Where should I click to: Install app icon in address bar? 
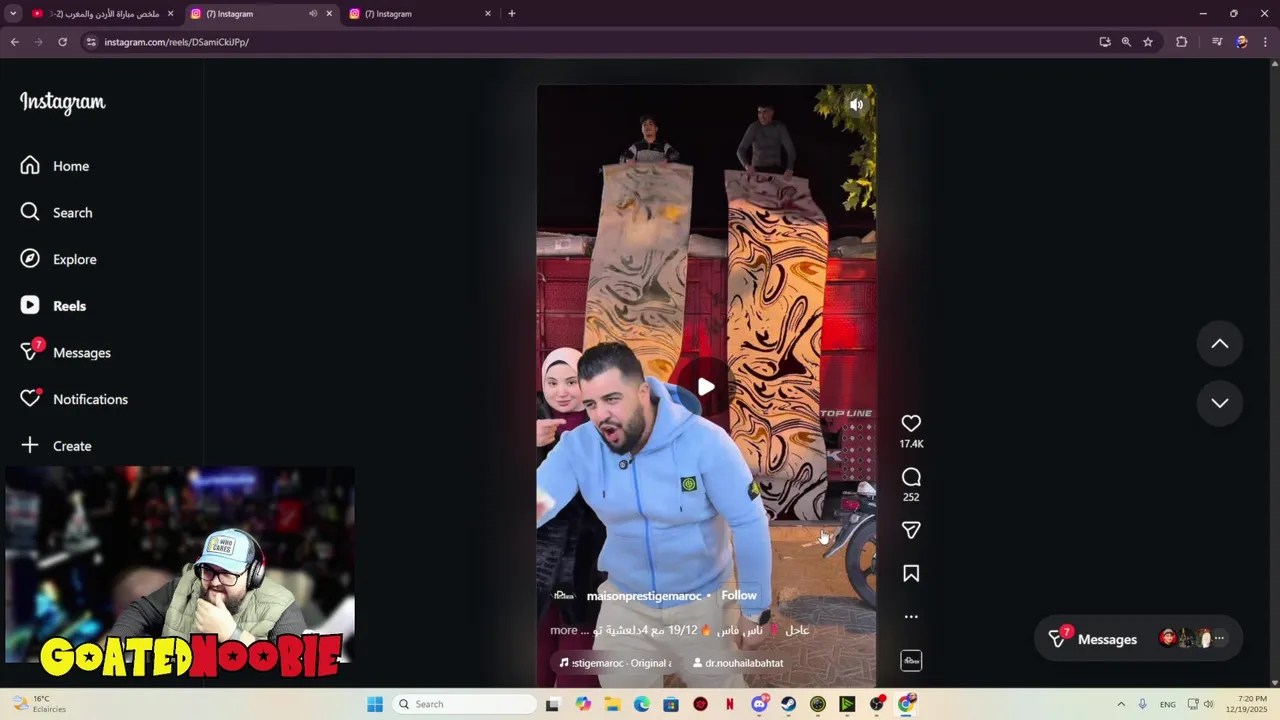[1105, 42]
